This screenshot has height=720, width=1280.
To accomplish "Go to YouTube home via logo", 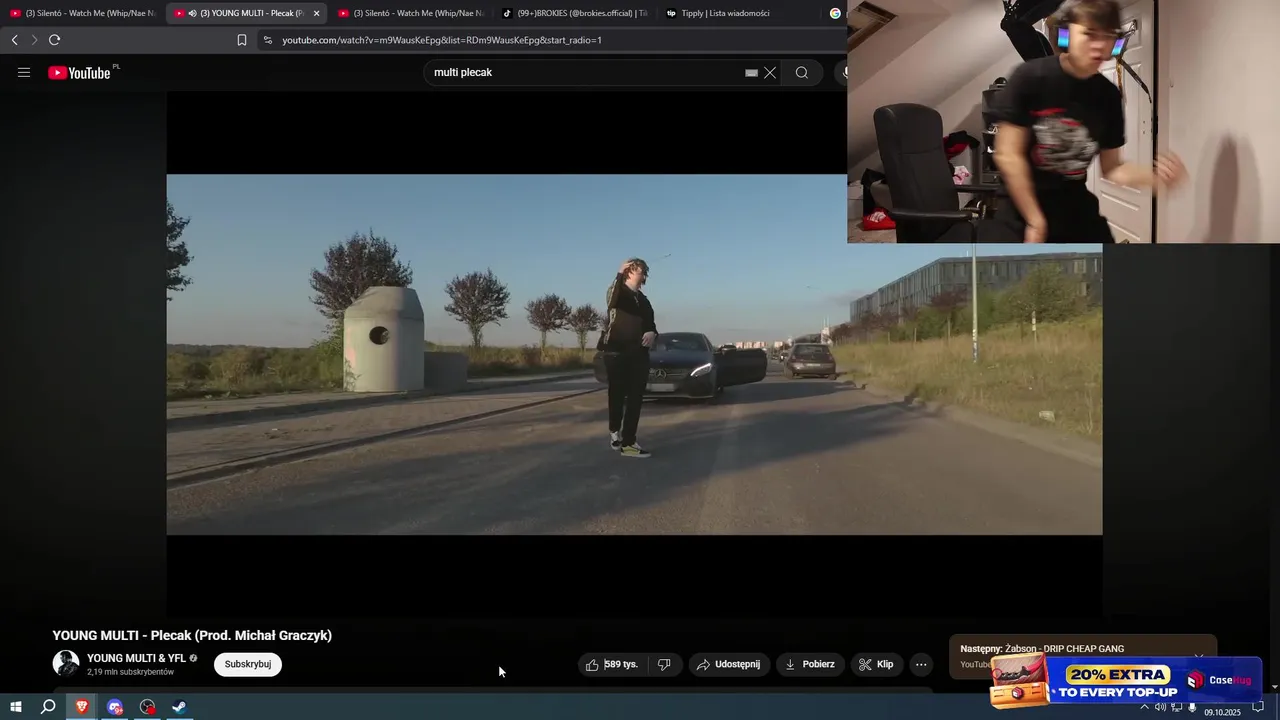I will tap(80, 72).
